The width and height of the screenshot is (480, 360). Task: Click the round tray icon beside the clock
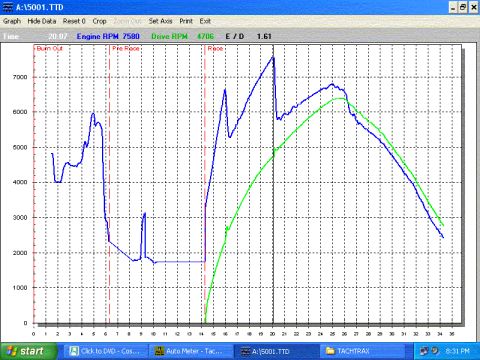(435, 351)
